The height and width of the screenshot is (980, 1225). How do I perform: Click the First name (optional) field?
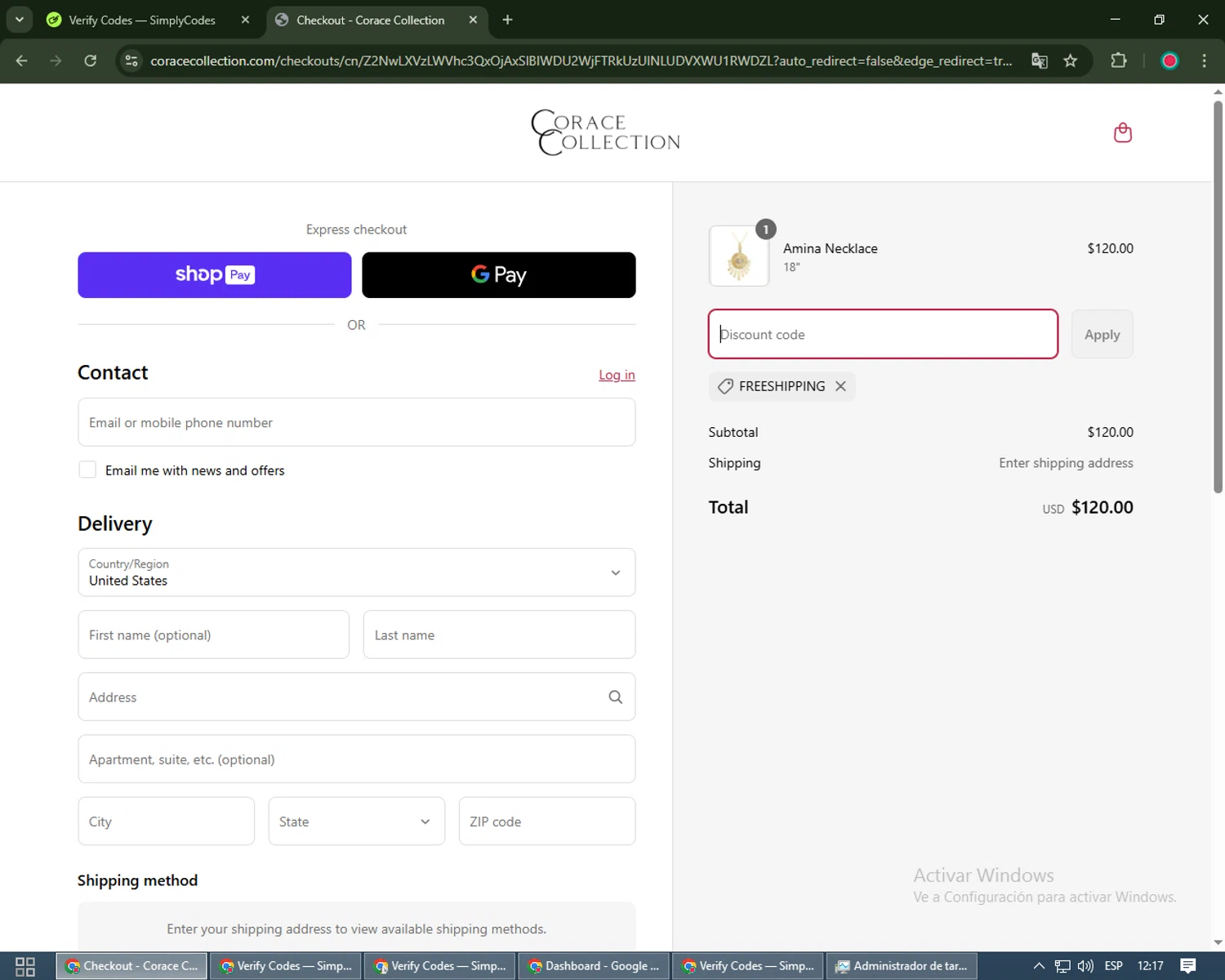(x=213, y=635)
